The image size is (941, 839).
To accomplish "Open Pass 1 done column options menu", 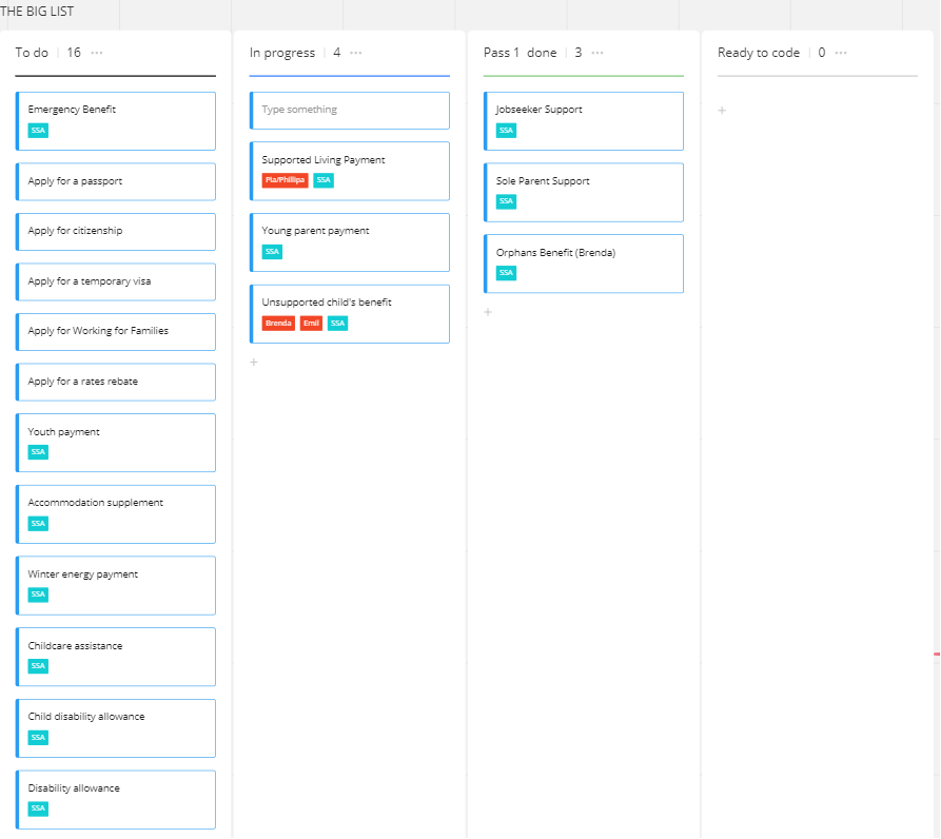I will (598, 53).
